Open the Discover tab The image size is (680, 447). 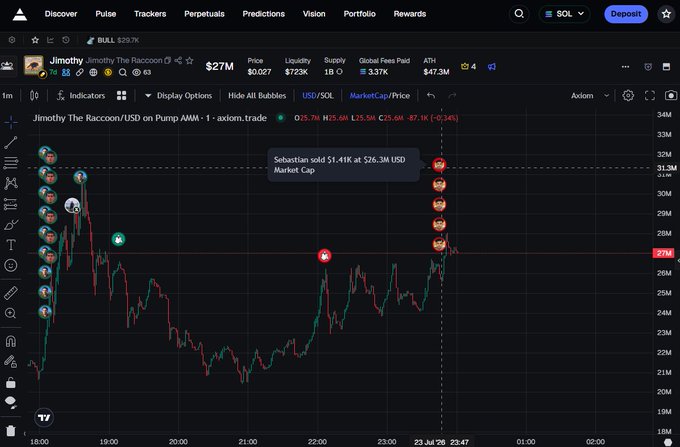pos(61,14)
